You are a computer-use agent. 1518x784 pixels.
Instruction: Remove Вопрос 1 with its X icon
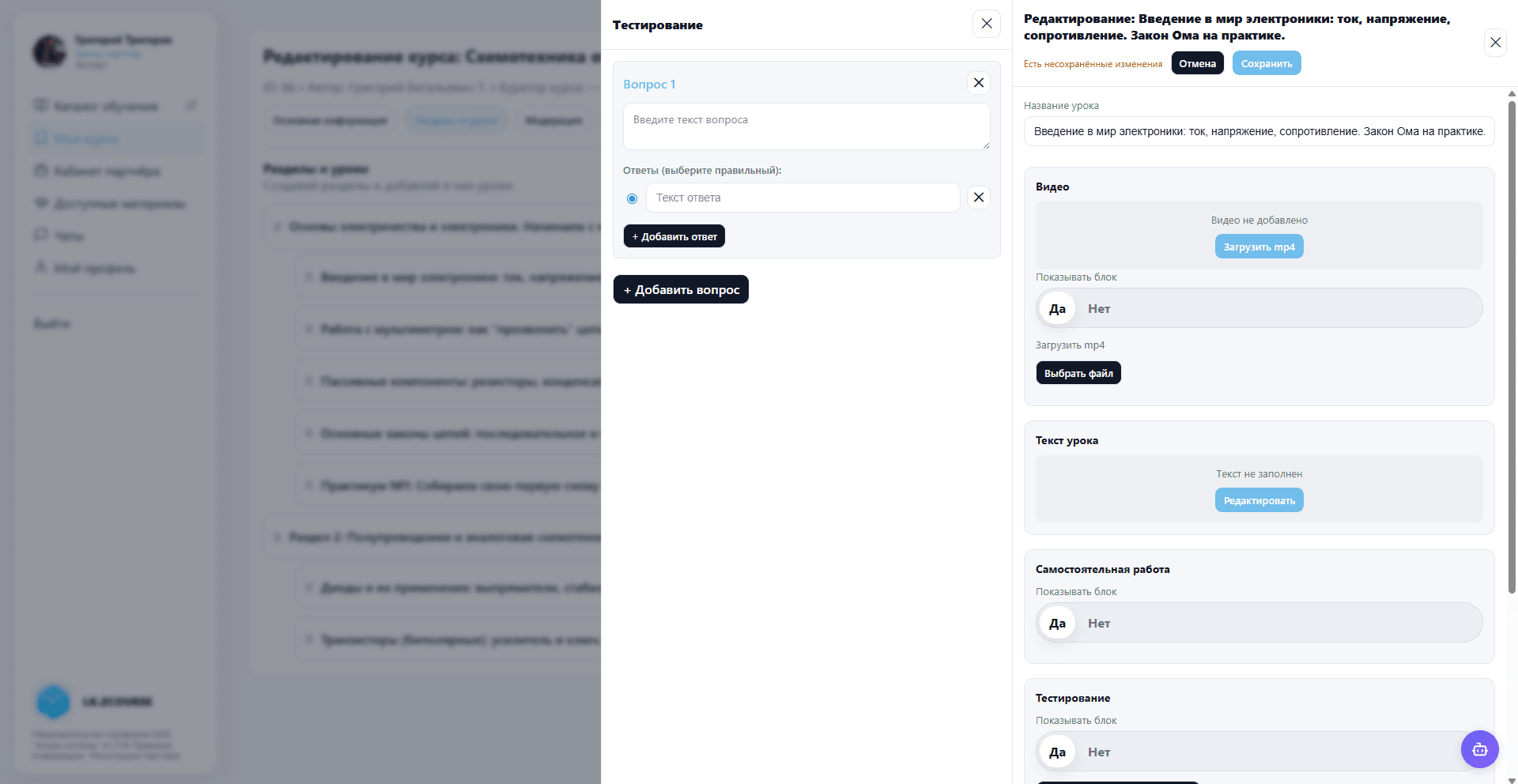(978, 83)
